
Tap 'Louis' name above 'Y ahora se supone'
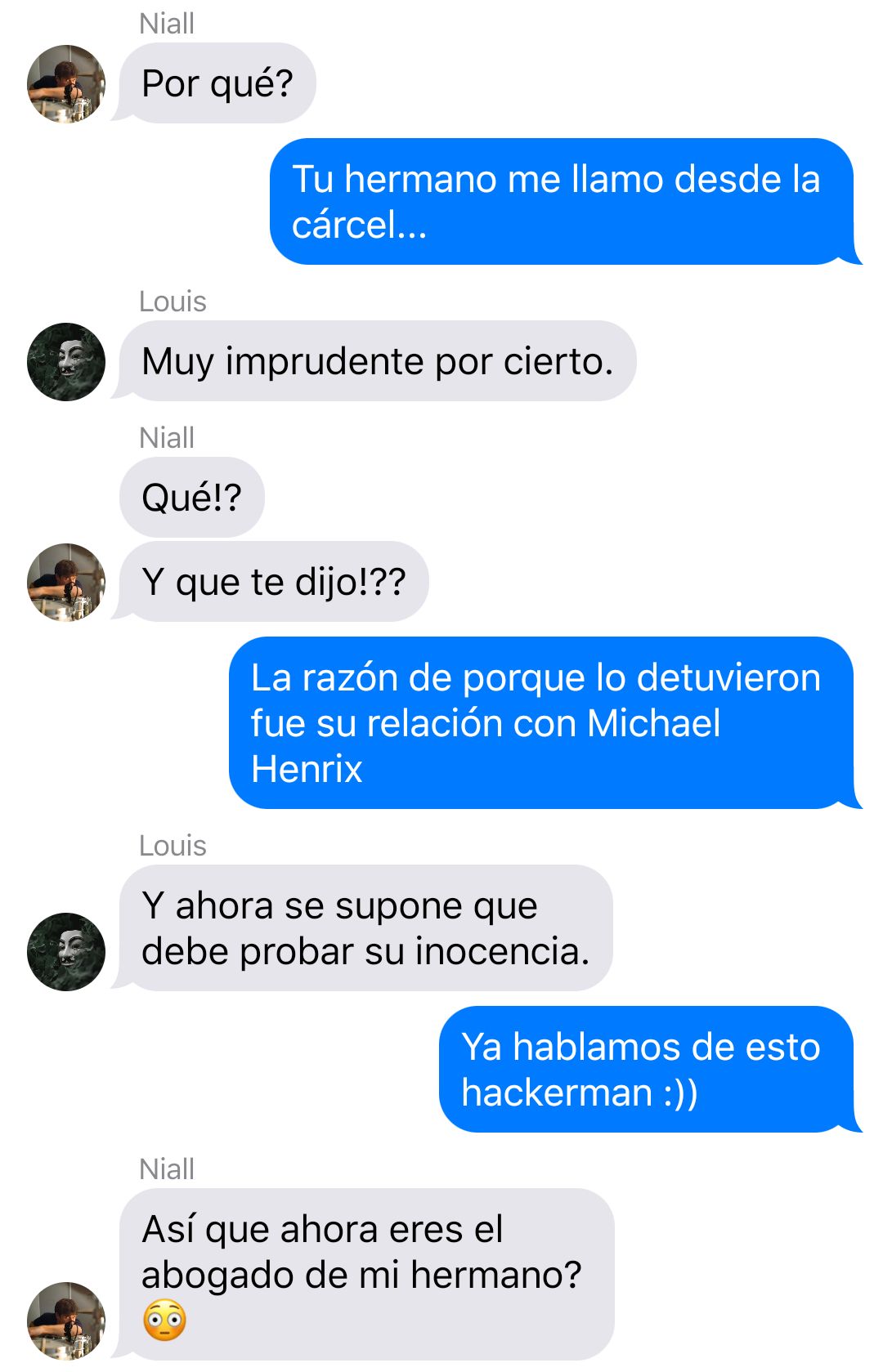tap(173, 846)
